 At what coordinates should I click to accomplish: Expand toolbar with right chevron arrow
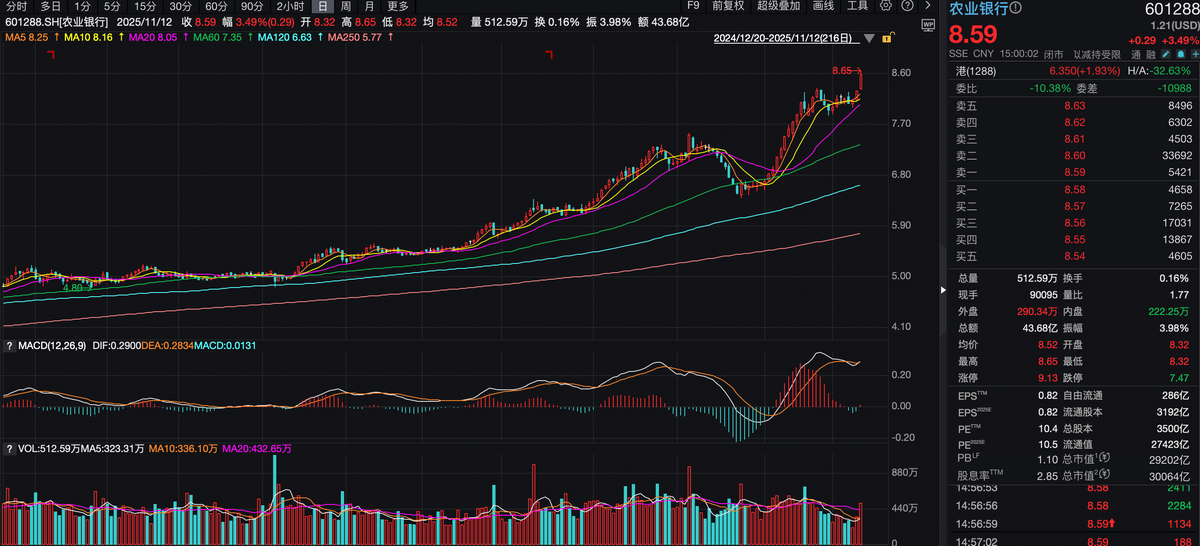pyautogui.click(x=929, y=6)
